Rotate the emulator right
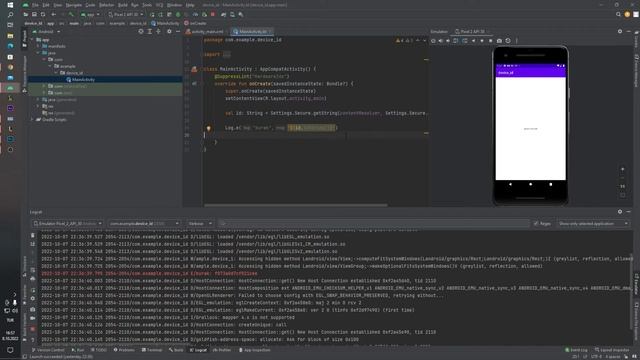 (x=464, y=41)
